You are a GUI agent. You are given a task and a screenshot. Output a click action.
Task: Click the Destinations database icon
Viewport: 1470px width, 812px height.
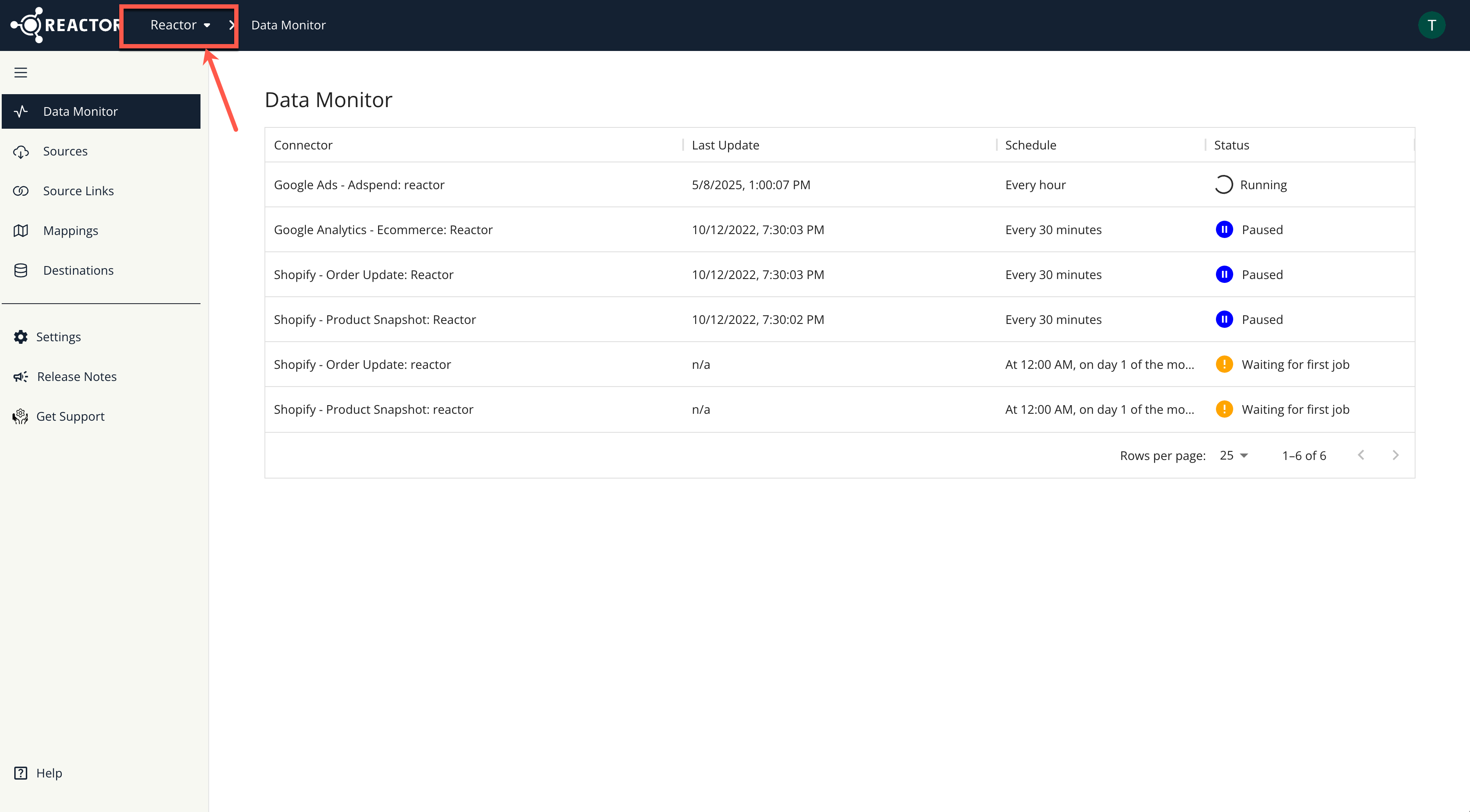21,270
